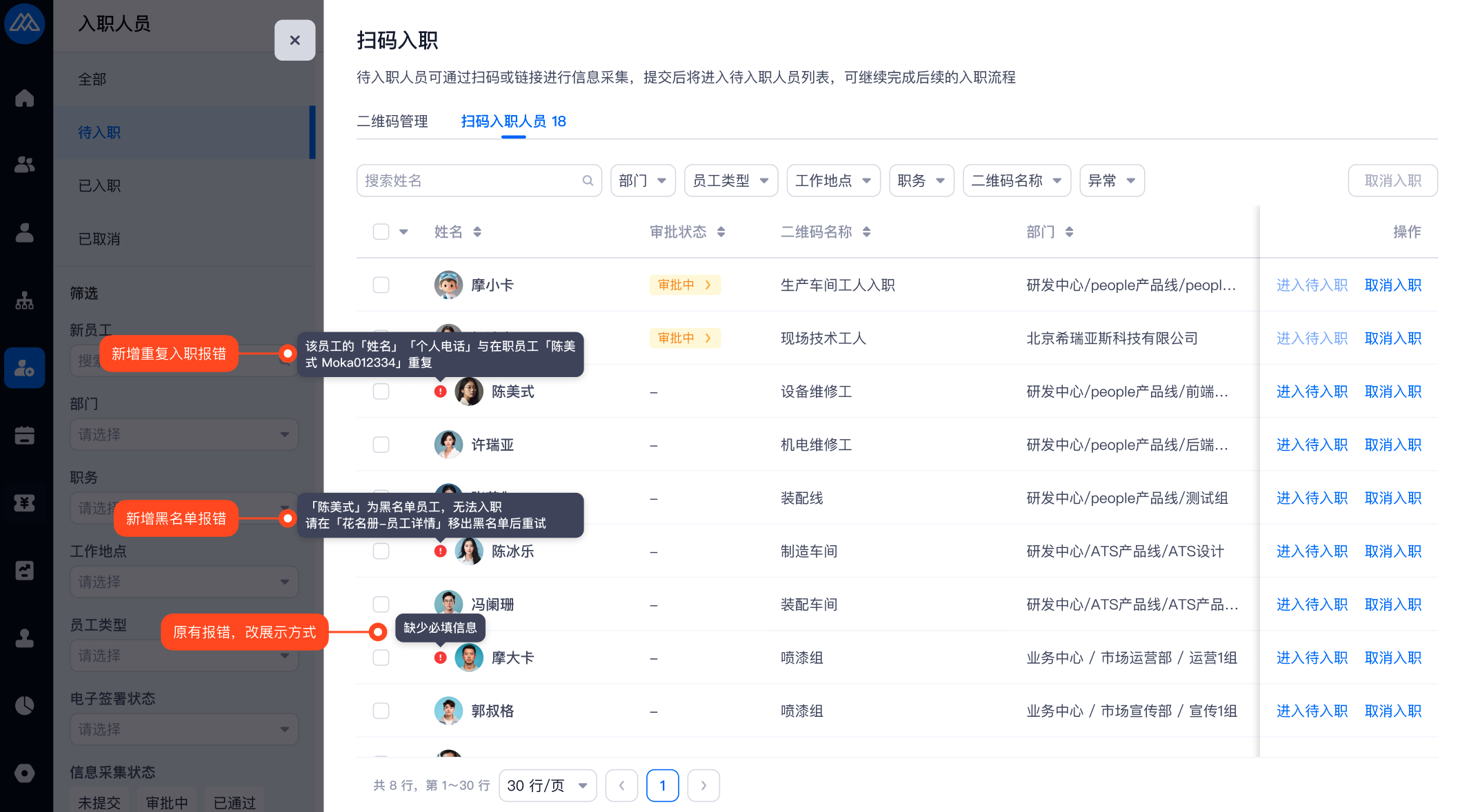Click the red warning icon beside 摩大卡
The height and width of the screenshot is (812, 1469).
(440, 658)
